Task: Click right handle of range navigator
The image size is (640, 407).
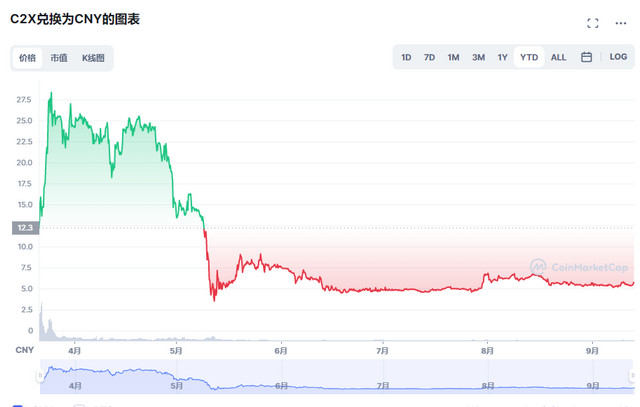Action: pyautogui.click(x=632, y=376)
